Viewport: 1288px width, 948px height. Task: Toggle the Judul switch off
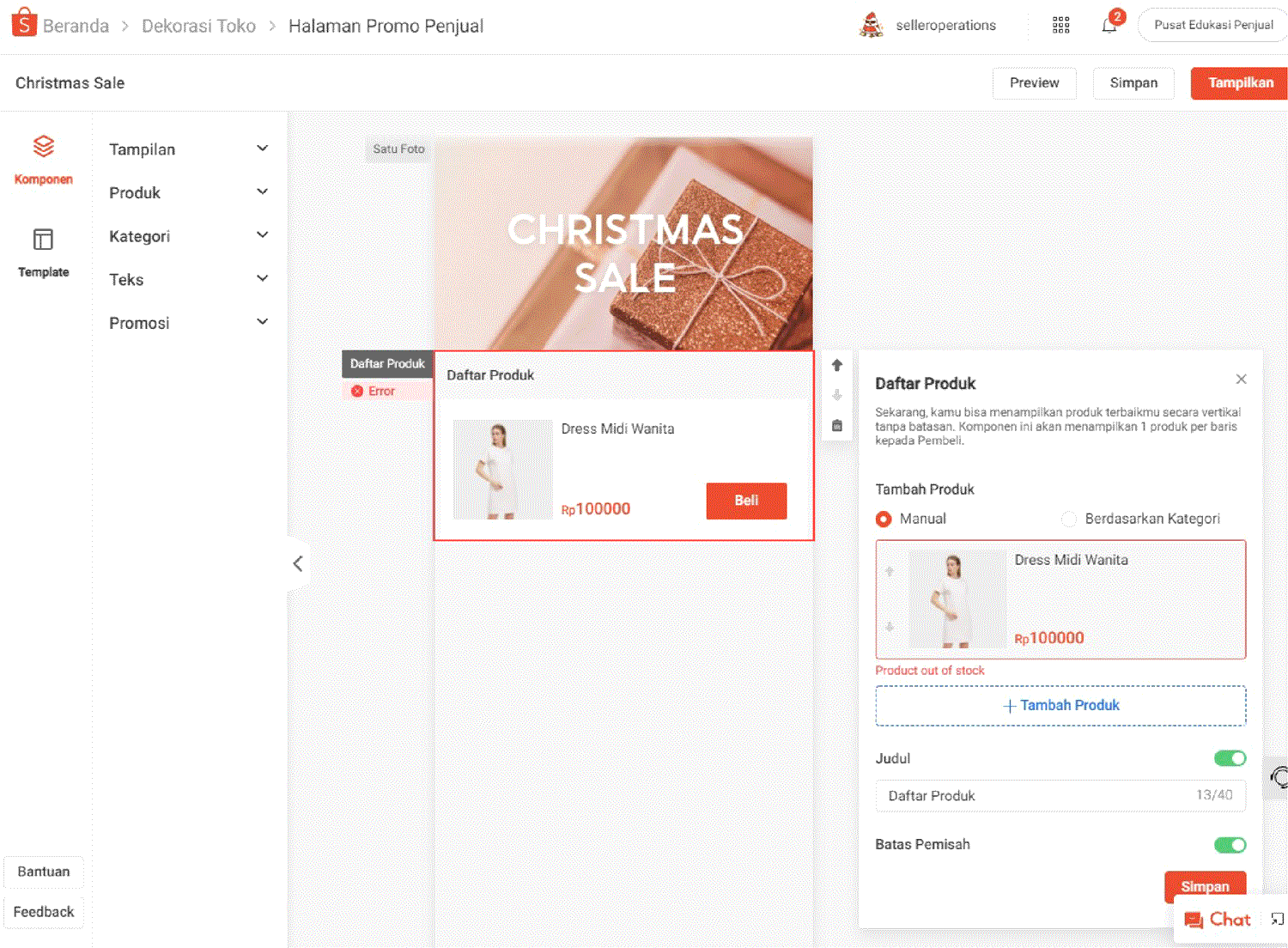(1230, 758)
